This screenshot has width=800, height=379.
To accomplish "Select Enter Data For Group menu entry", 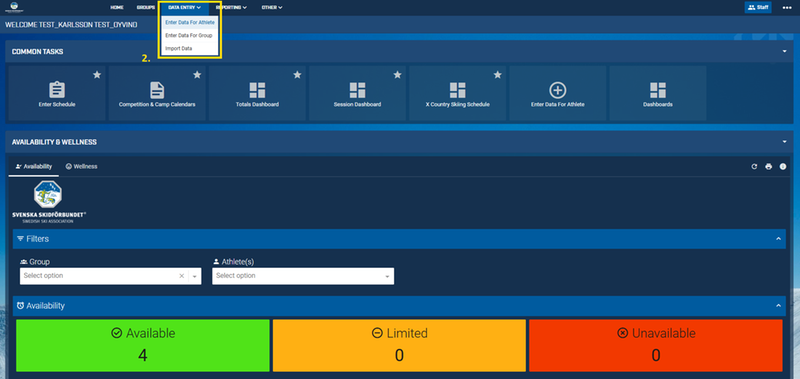I will coord(189,36).
